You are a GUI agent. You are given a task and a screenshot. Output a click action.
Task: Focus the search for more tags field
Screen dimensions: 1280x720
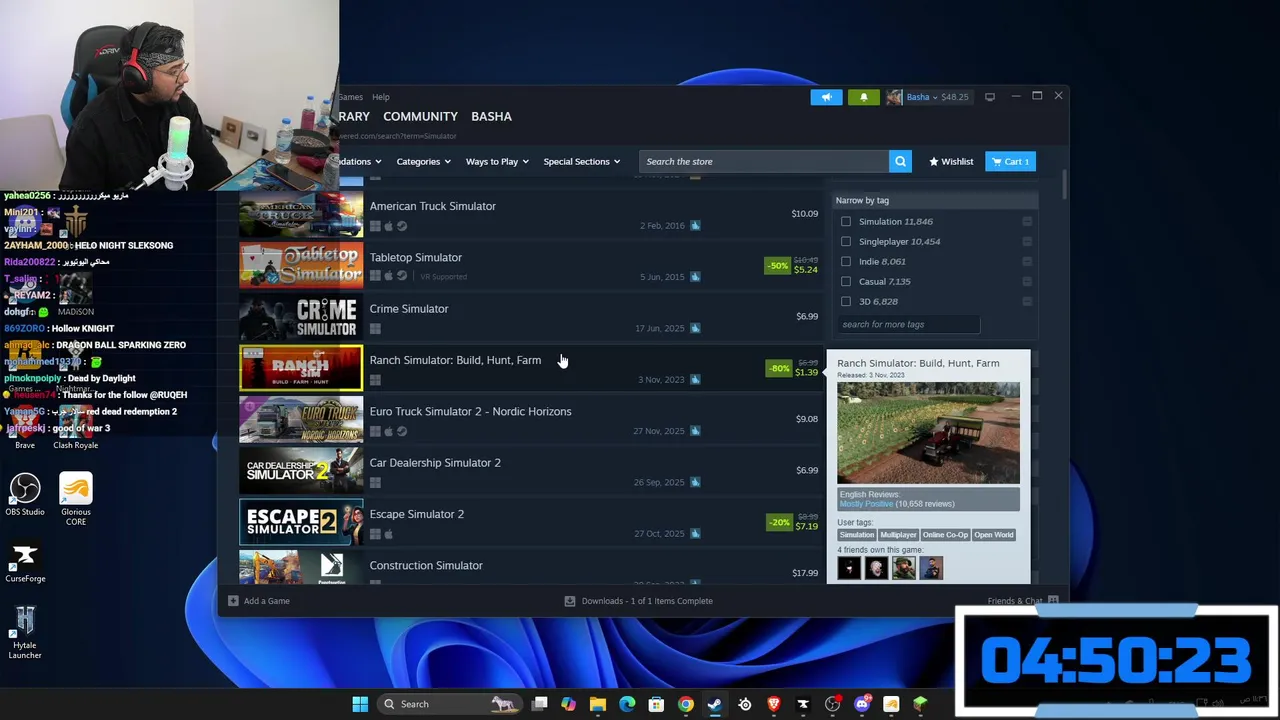pos(908,324)
